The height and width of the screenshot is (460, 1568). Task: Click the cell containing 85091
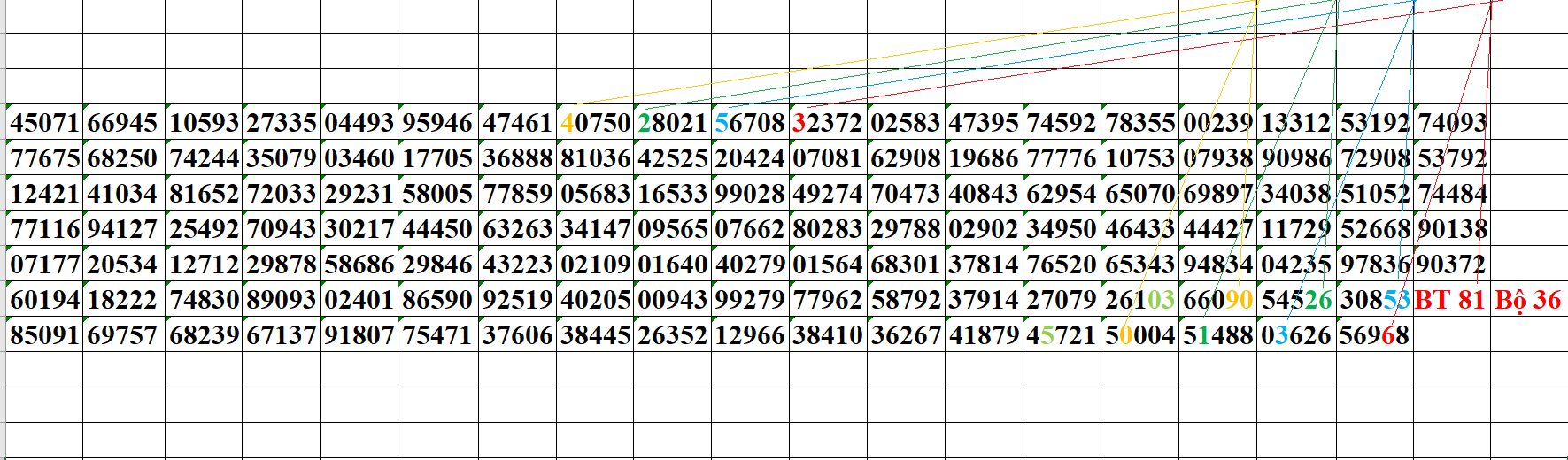(44, 335)
